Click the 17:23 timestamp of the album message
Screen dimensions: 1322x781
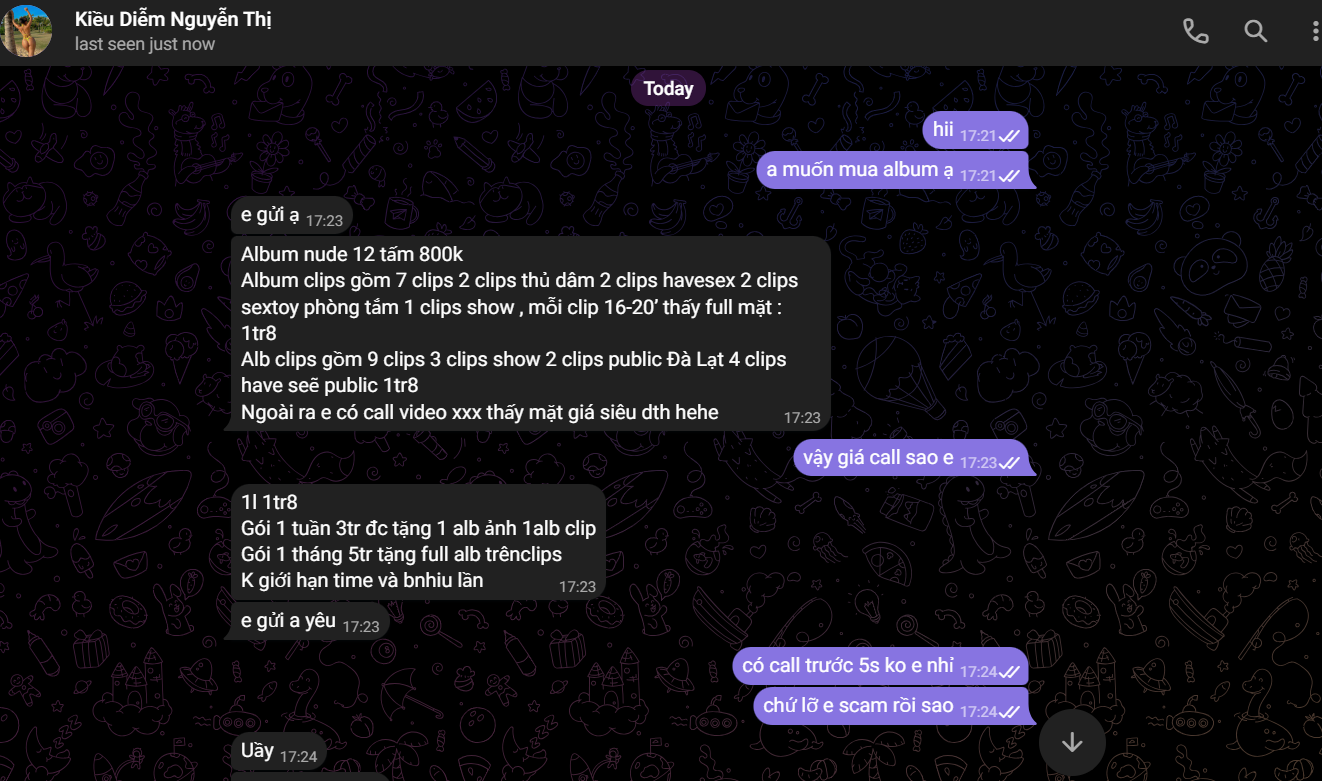(802, 418)
